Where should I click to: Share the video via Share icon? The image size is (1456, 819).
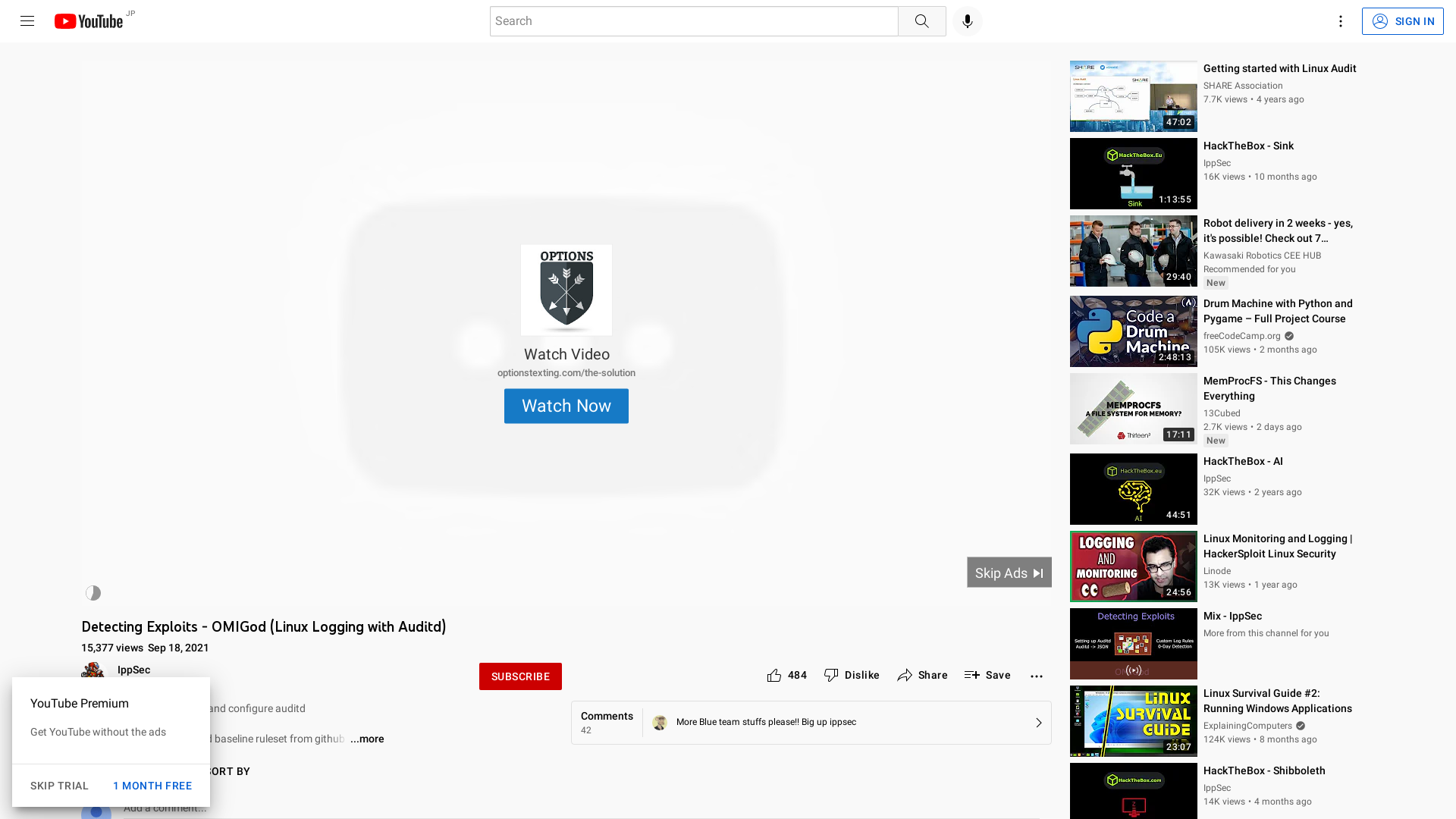tap(922, 676)
